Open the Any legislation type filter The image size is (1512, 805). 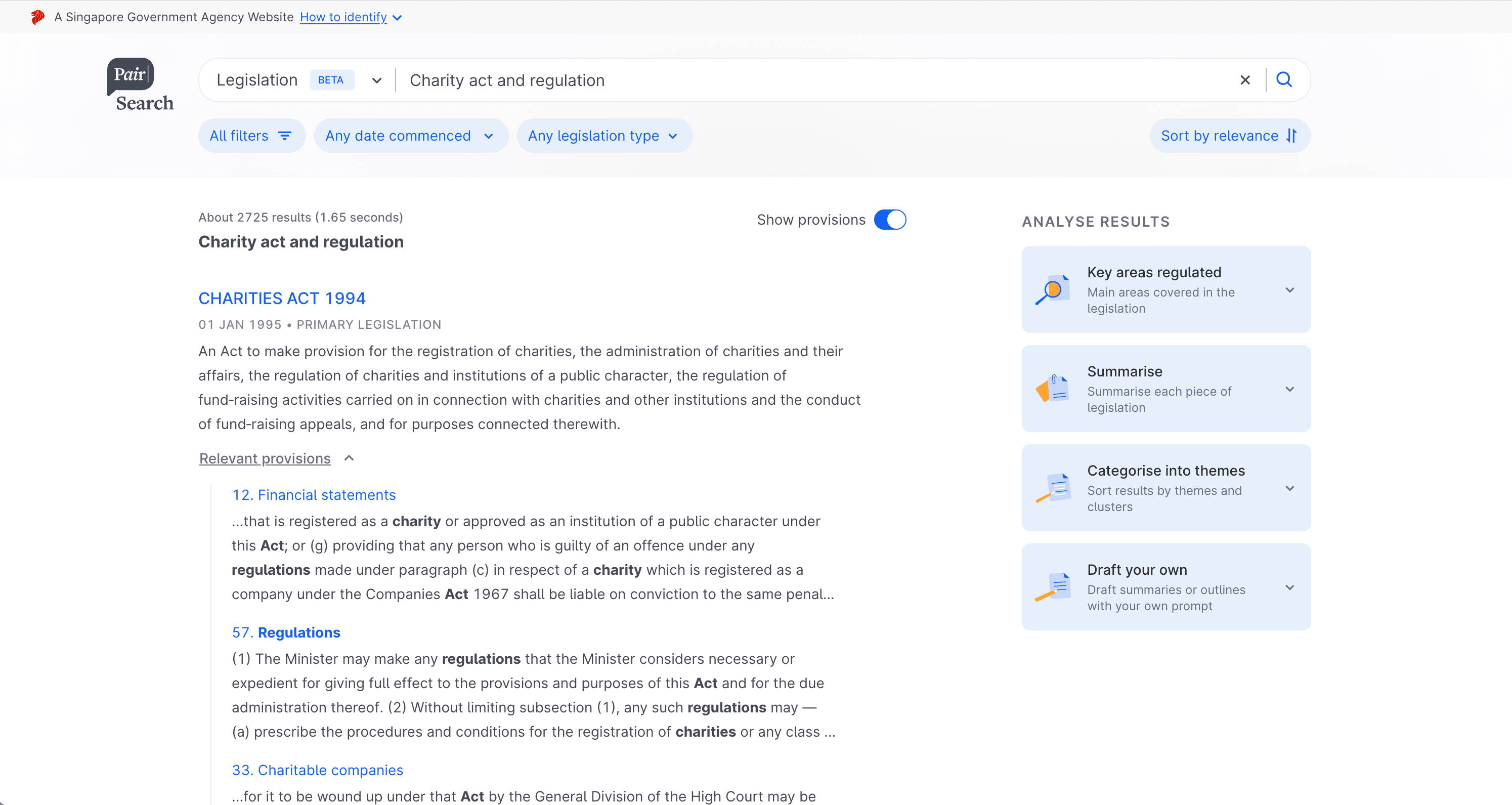[x=603, y=136]
